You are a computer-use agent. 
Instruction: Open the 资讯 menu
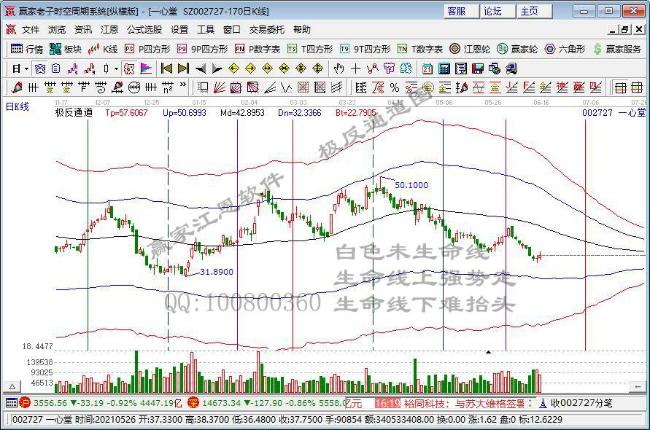coord(83,30)
